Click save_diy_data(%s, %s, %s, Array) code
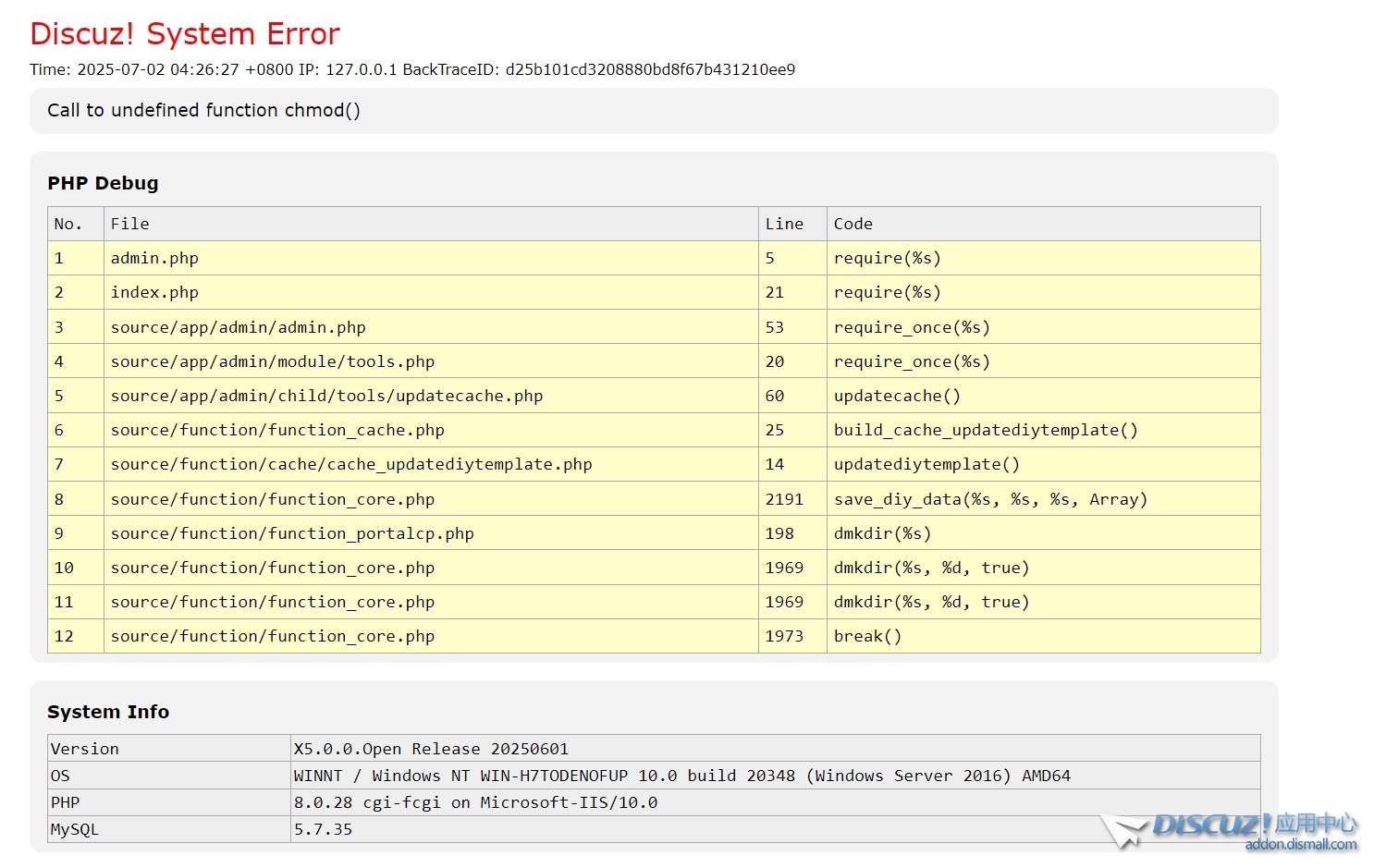 point(990,499)
